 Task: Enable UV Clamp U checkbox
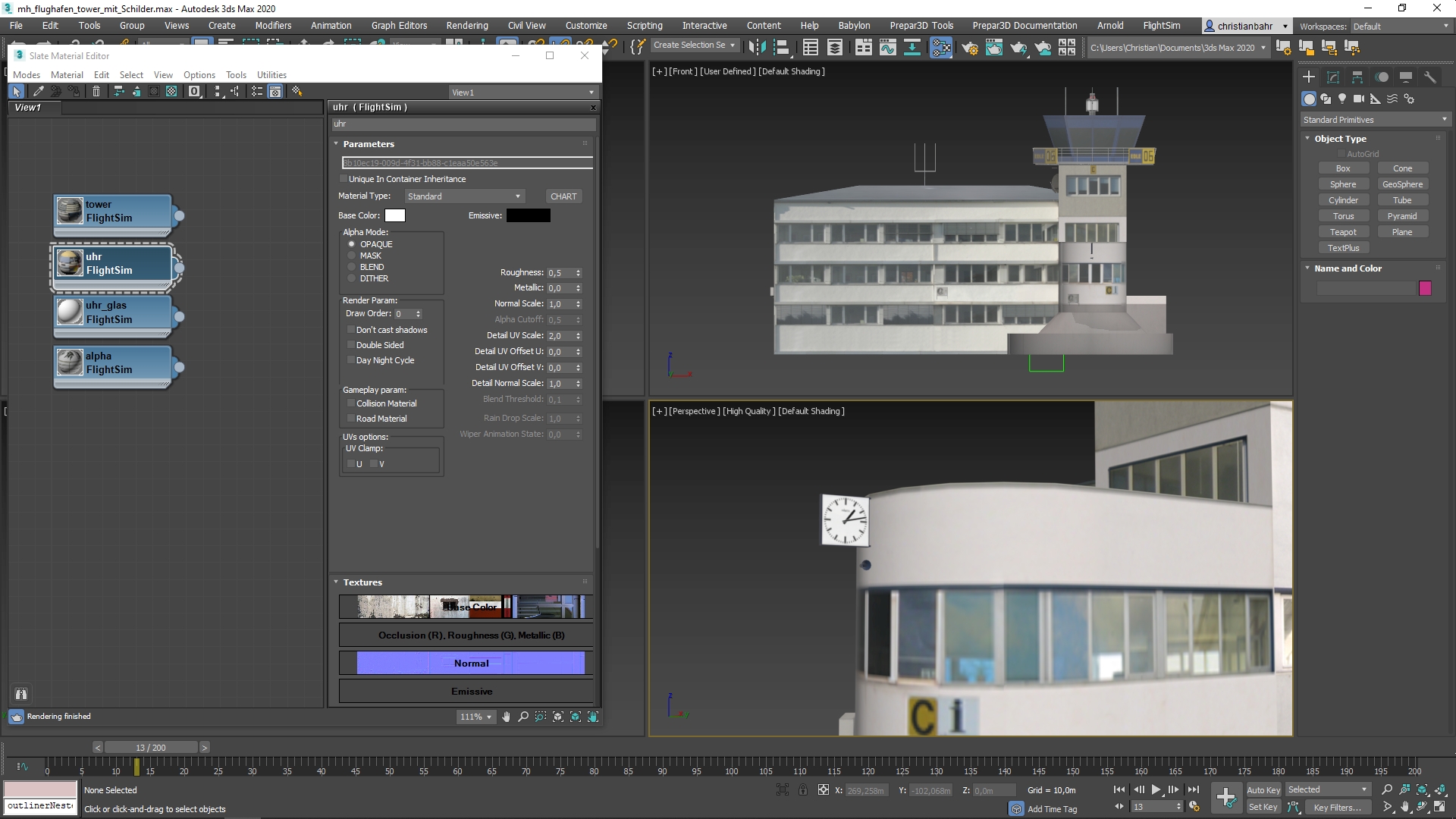coord(351,464)
